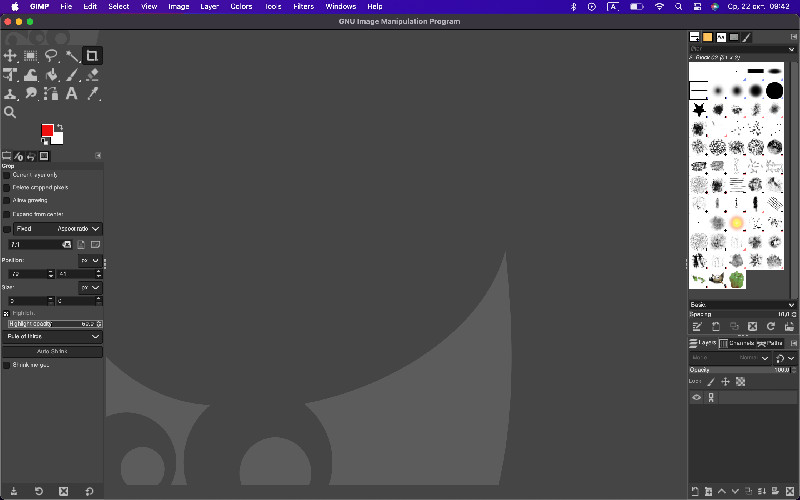Select the black star brush thumbnail

pos(698,109)
